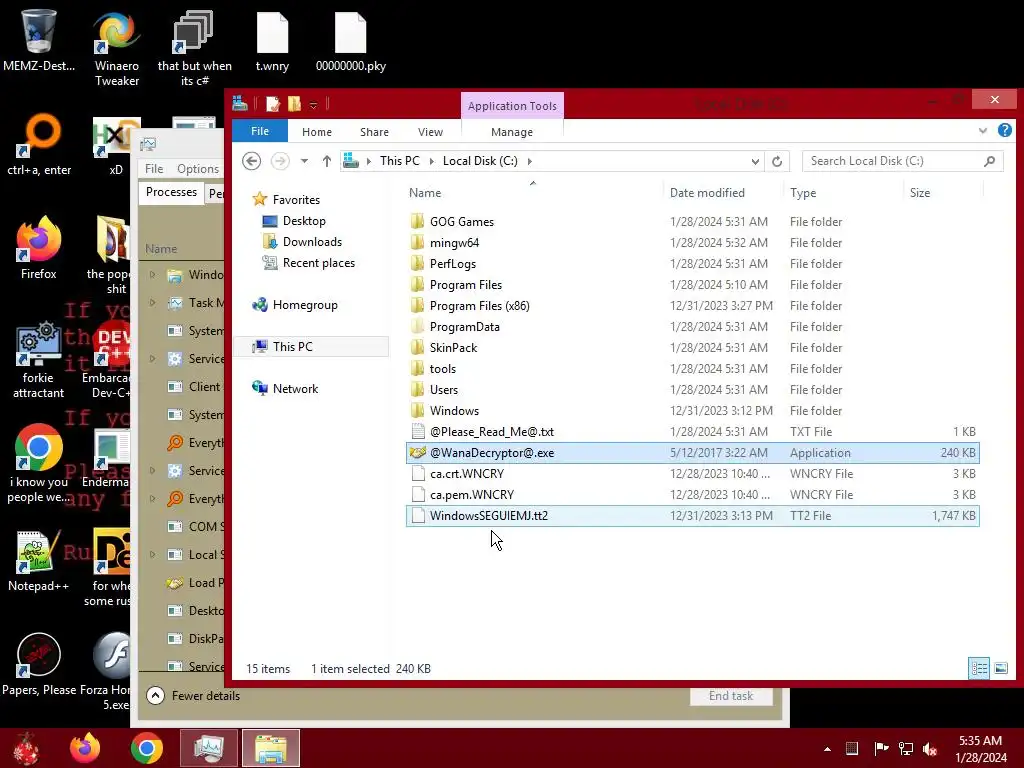Select Network in navigation pane
Viewport: 1024px width, 768px height.
click(x=285, y=389)
